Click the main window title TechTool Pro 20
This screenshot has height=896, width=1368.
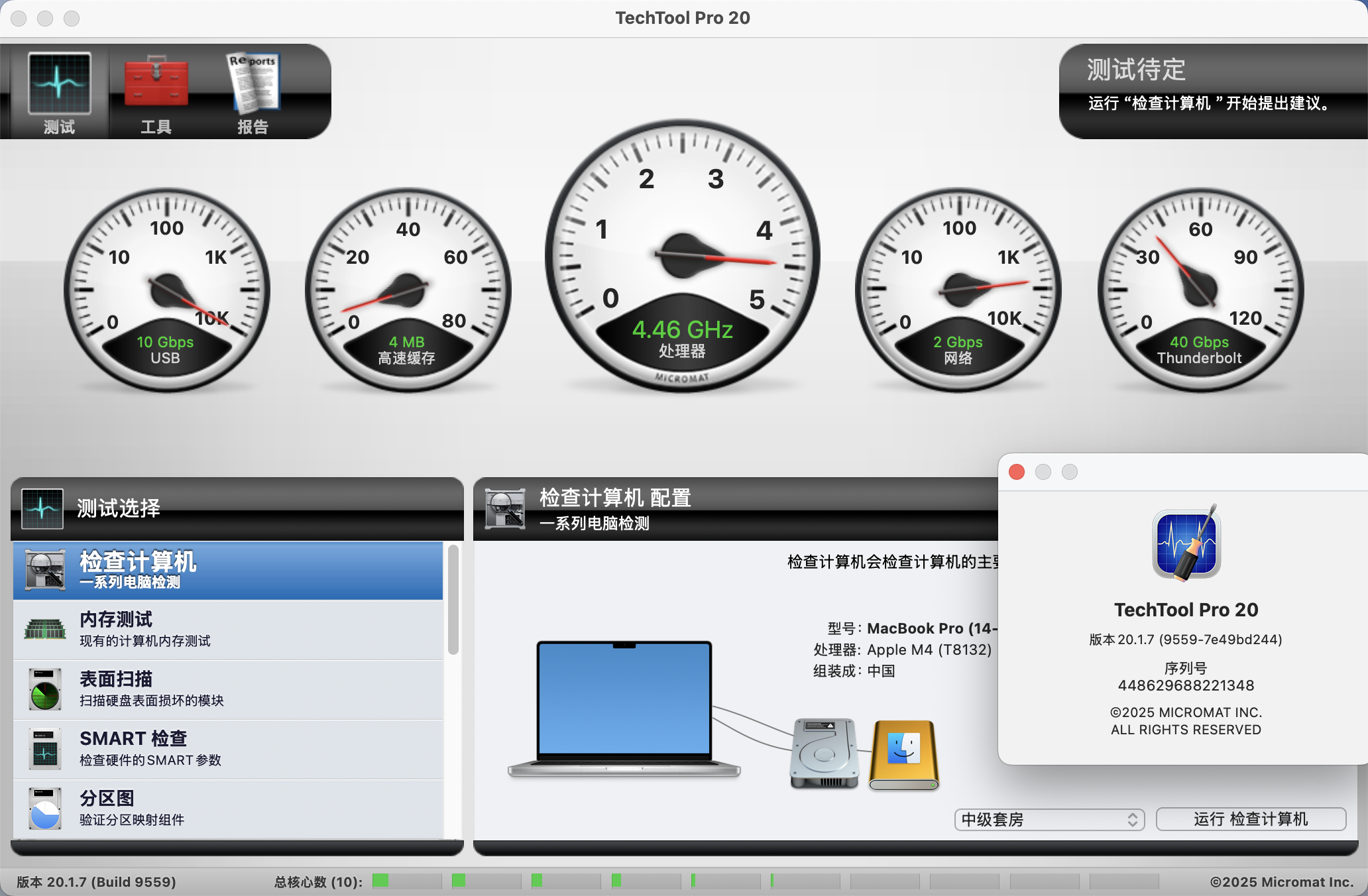683,18
